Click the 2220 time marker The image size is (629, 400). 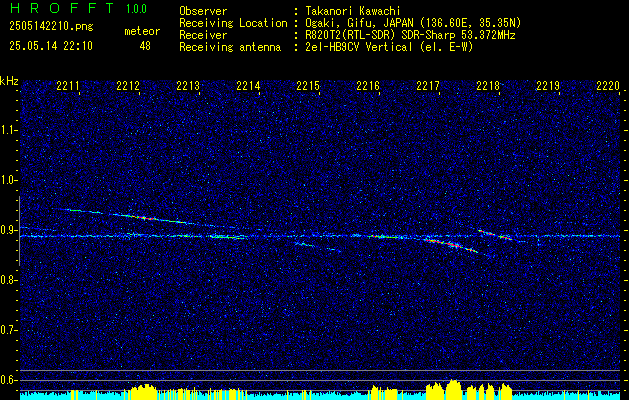pos(608,85)
